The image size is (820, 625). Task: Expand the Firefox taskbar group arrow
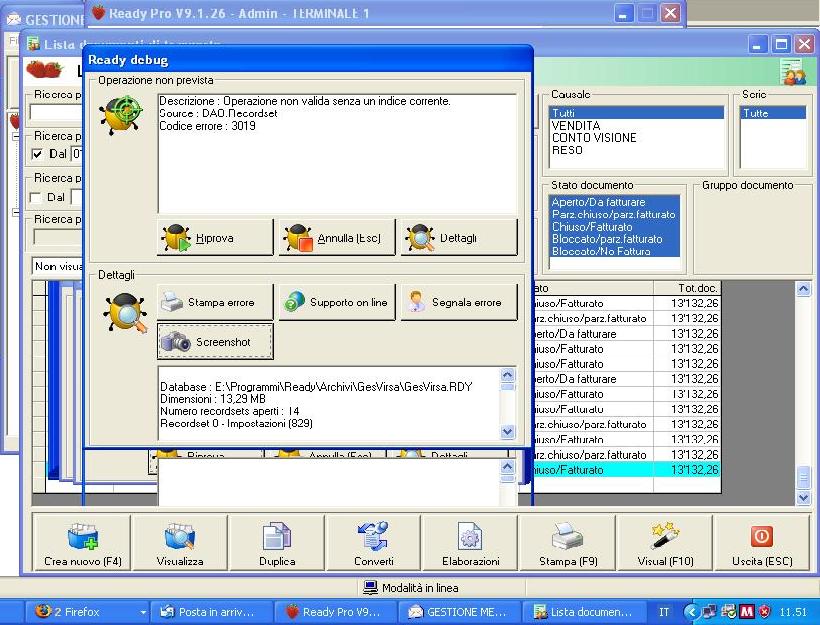142,612
